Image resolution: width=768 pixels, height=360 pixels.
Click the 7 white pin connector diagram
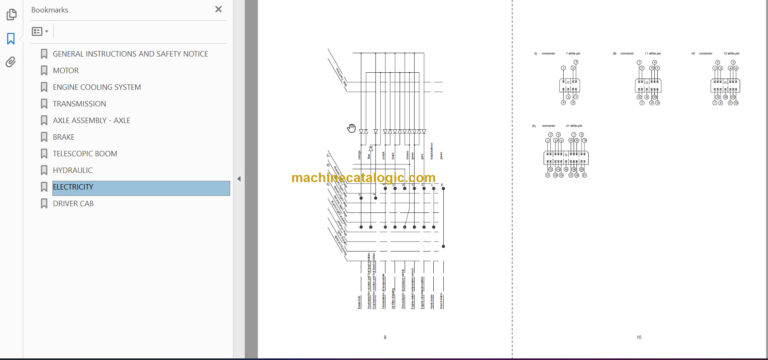click(569, 83)
